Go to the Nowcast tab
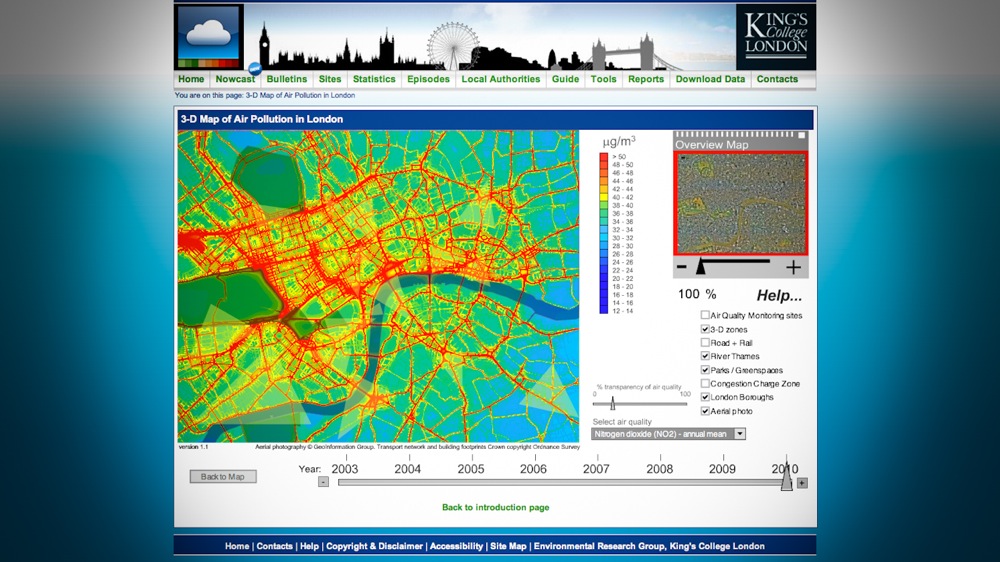Screen dimensions: 1000x562 [235, 79]
